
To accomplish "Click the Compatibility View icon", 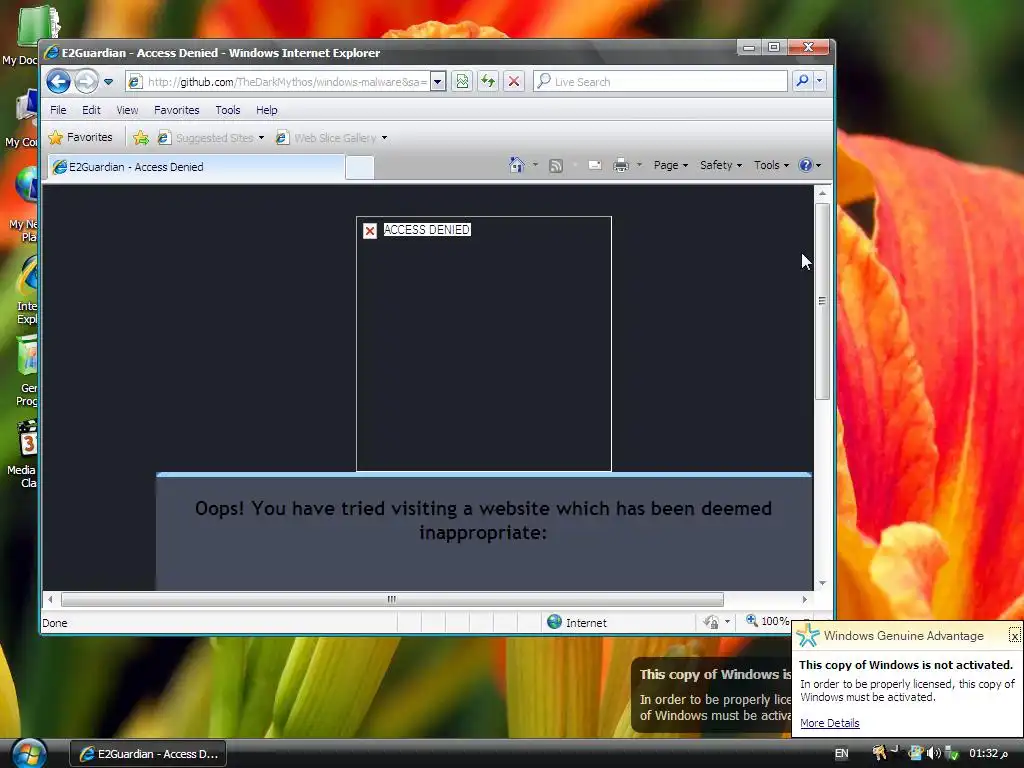I will (462, 82).
